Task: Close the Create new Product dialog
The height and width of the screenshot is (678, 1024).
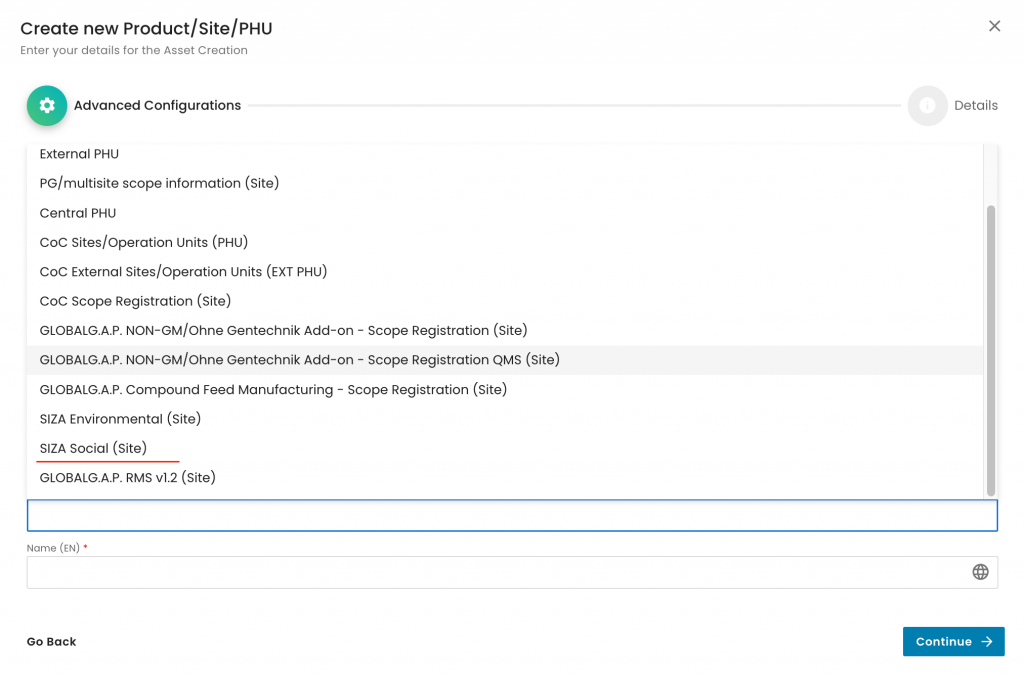Action: click(994, 26)
